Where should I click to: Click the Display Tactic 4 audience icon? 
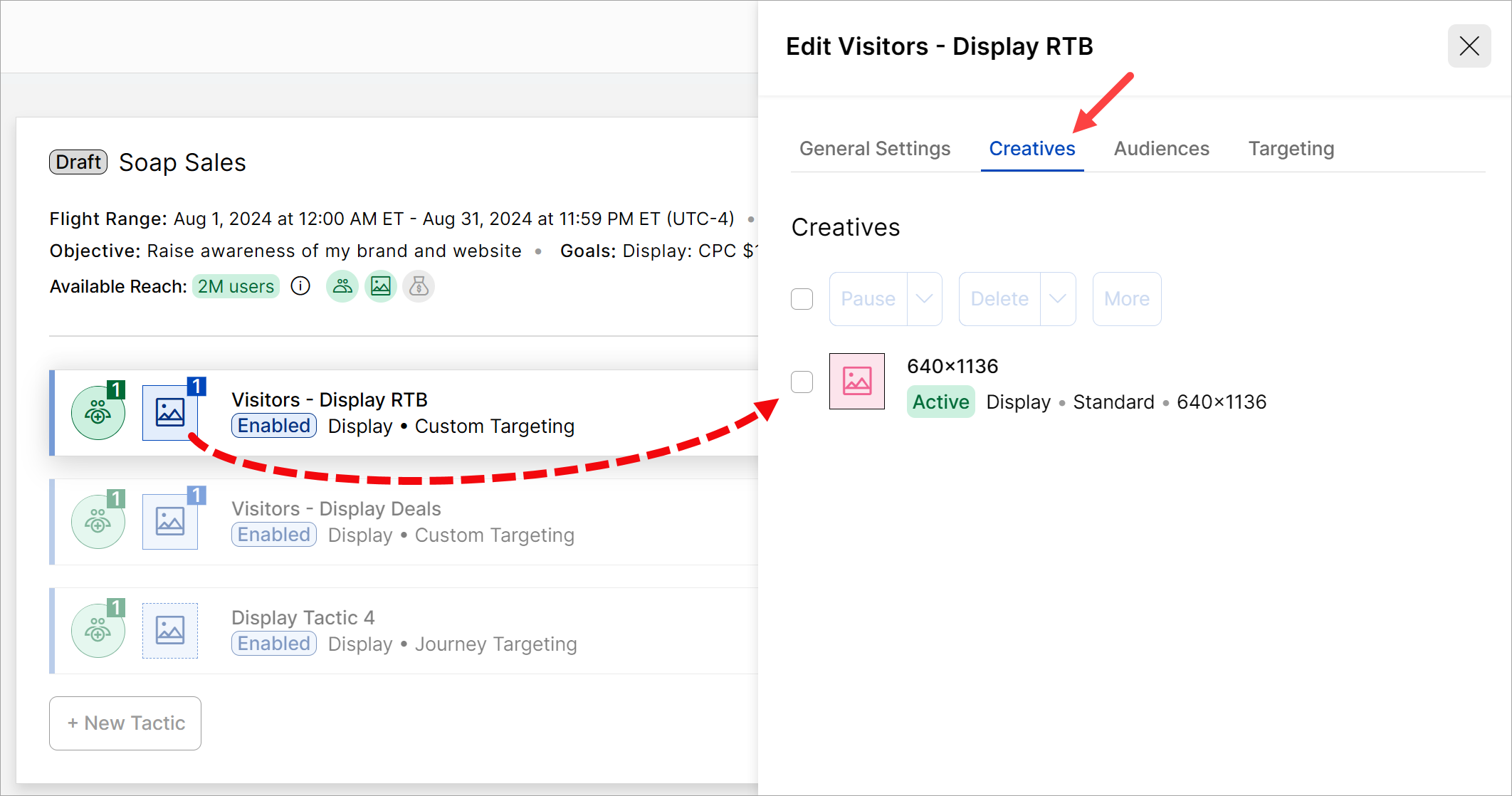tap(98, 631)
